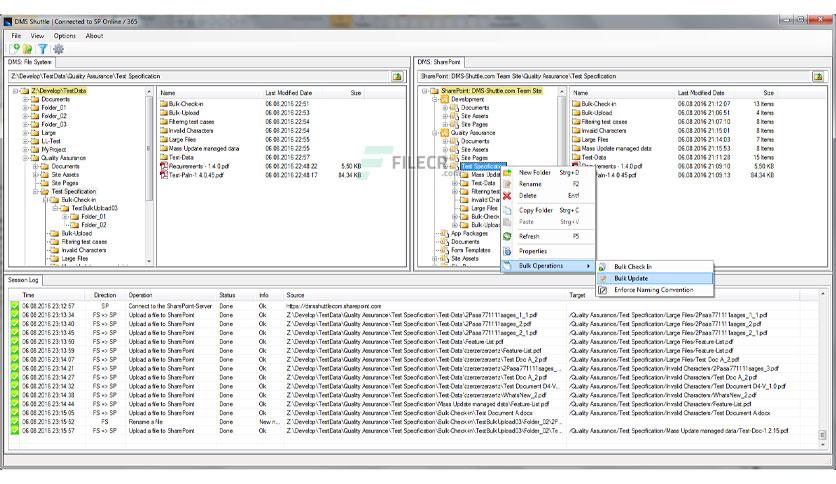This screenshot has width=836, height=484.
Task: Collapse the TestBulkUpload03 node in File System tree
Action: coord(55,208)
